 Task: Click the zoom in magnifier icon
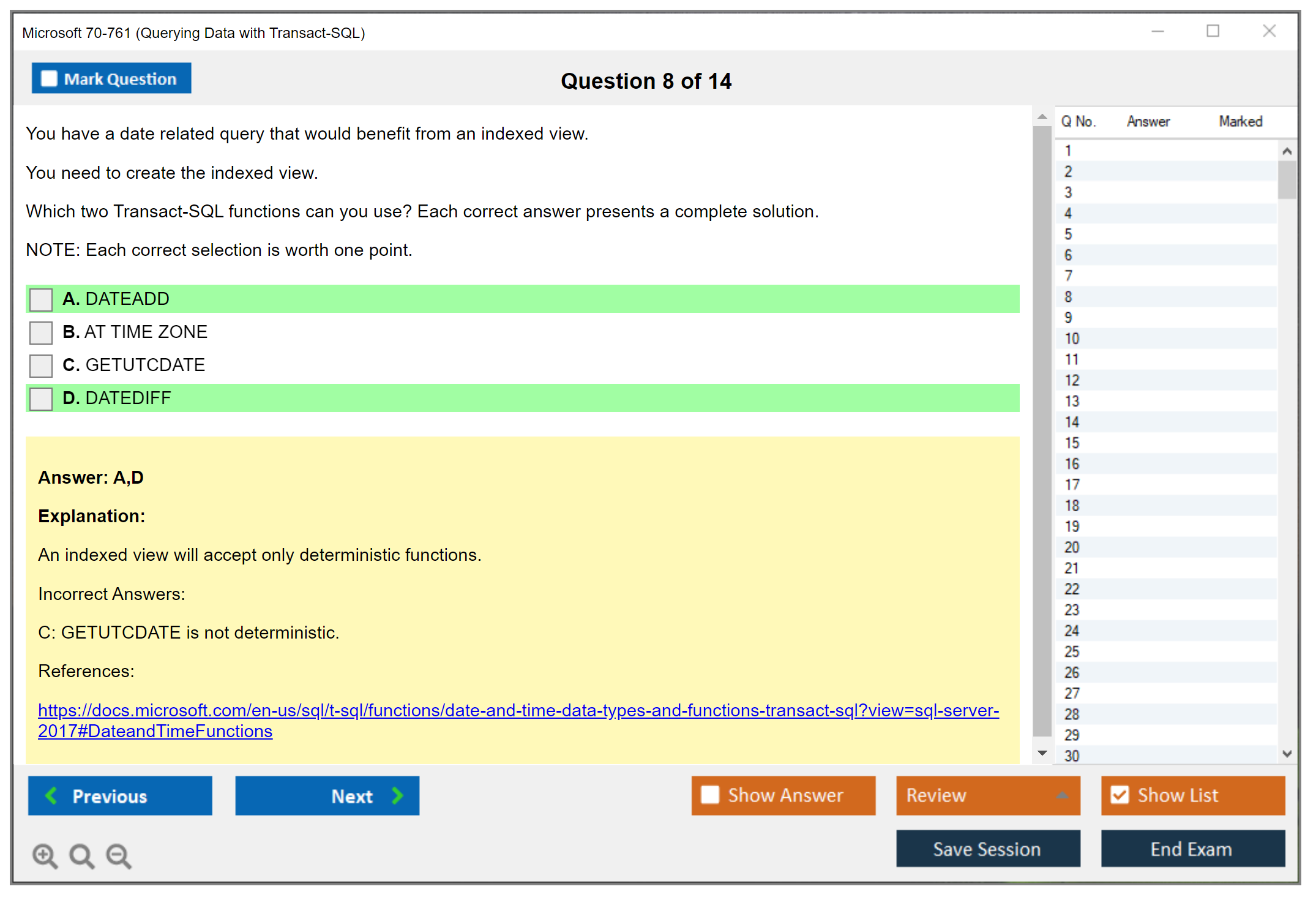coord(45,855)
